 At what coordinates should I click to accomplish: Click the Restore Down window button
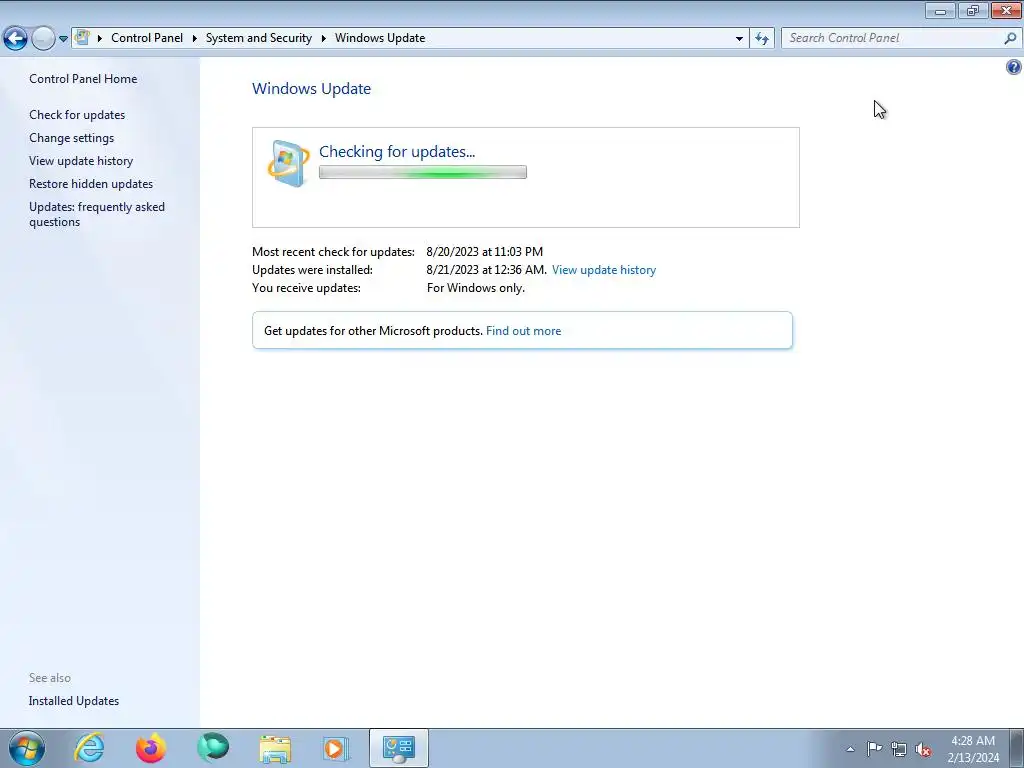click(973, 10)
